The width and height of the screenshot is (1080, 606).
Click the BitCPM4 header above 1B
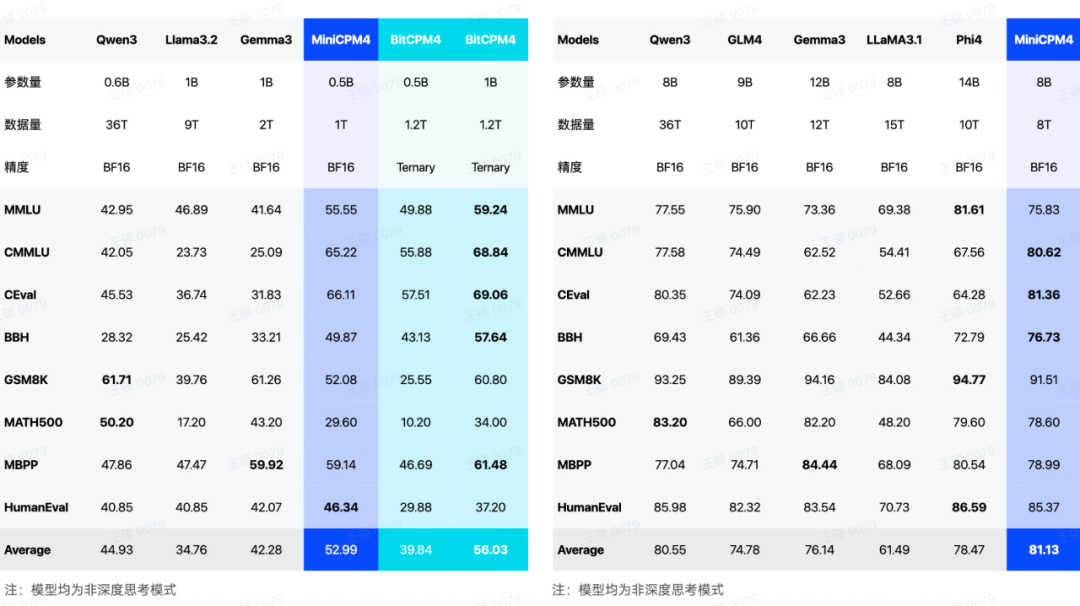tap(490, 40)
